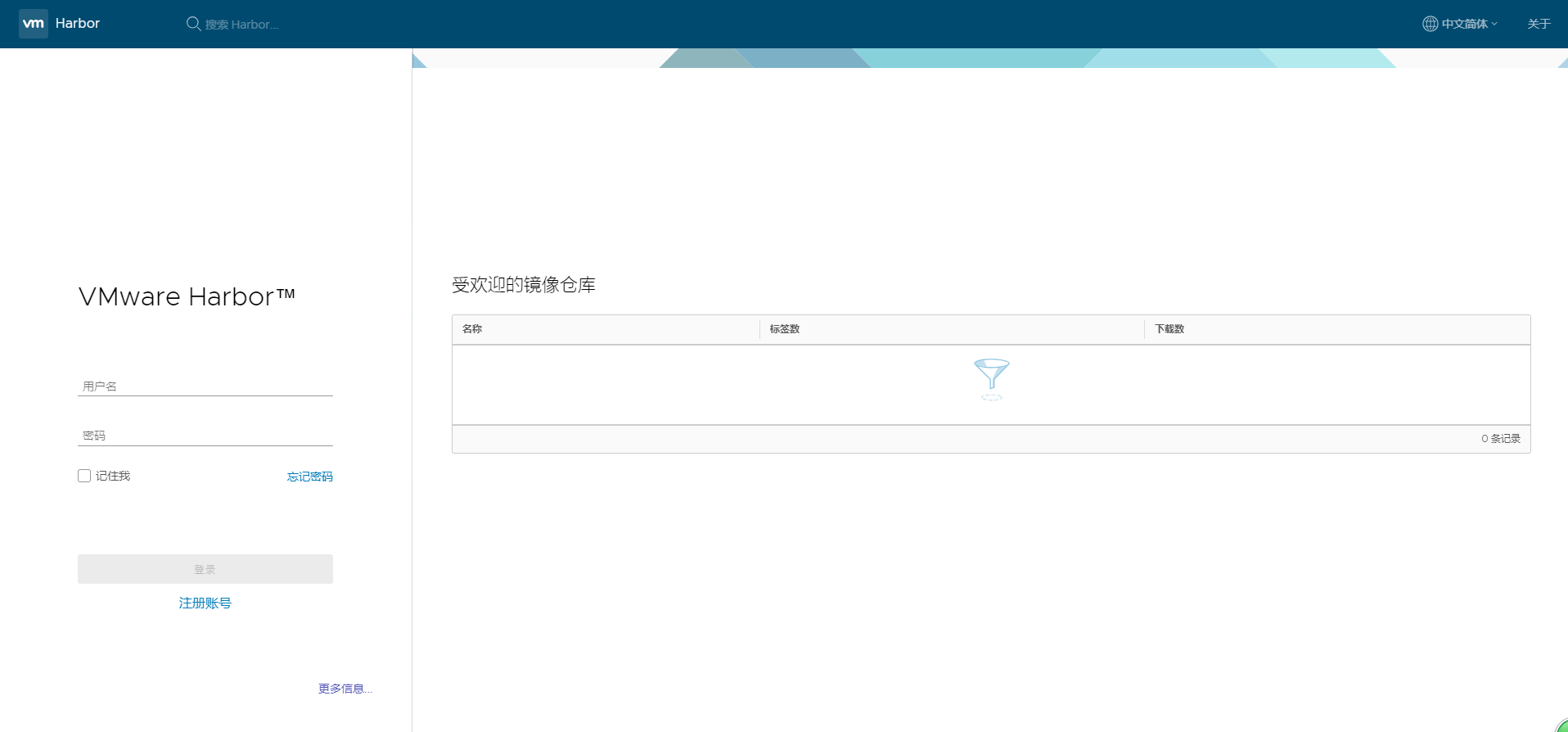
Task: Open the 忘记密码 forgot password link
Action: pos(310,477)
